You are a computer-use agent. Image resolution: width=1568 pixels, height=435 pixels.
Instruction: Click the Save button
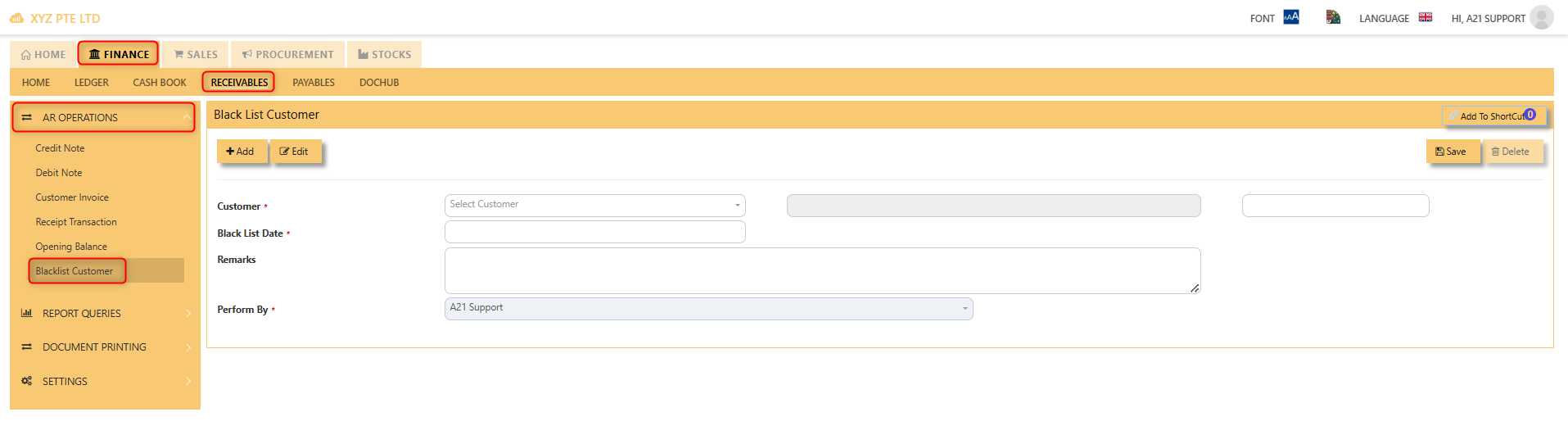point(1452,152)
